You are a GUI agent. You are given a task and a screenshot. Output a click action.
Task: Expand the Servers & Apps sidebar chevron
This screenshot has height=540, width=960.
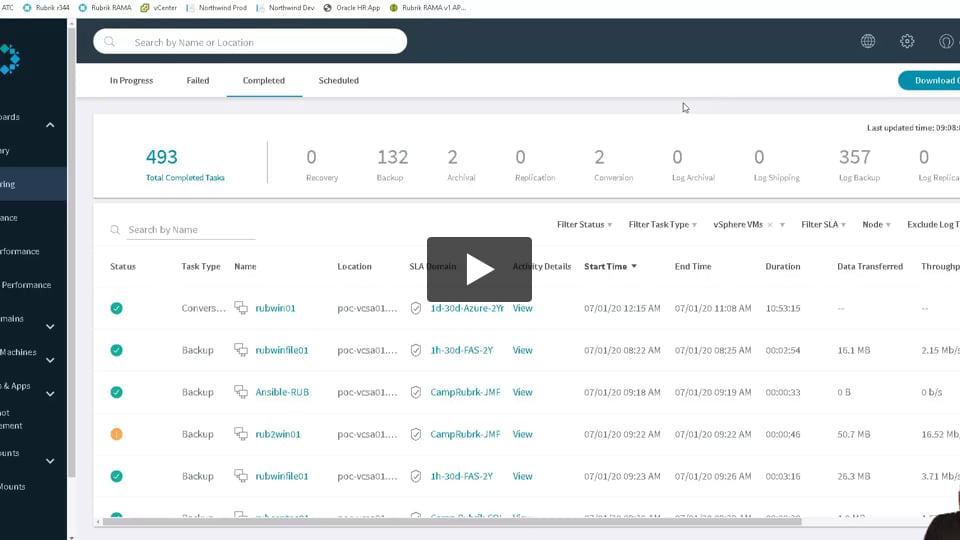pos(50,394)
